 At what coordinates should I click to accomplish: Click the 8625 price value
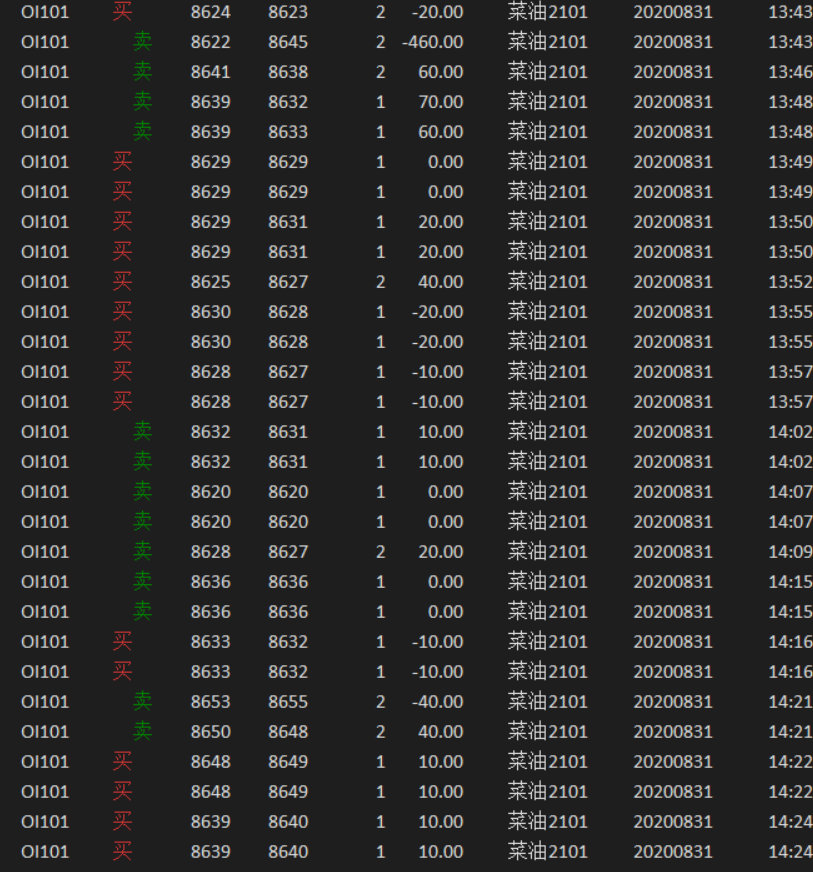coord(210,282)
